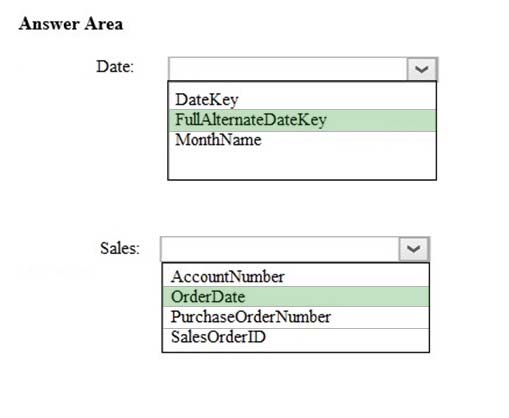Click the Date combo box field
Screen dimensions: 509x418
[288, 69]
